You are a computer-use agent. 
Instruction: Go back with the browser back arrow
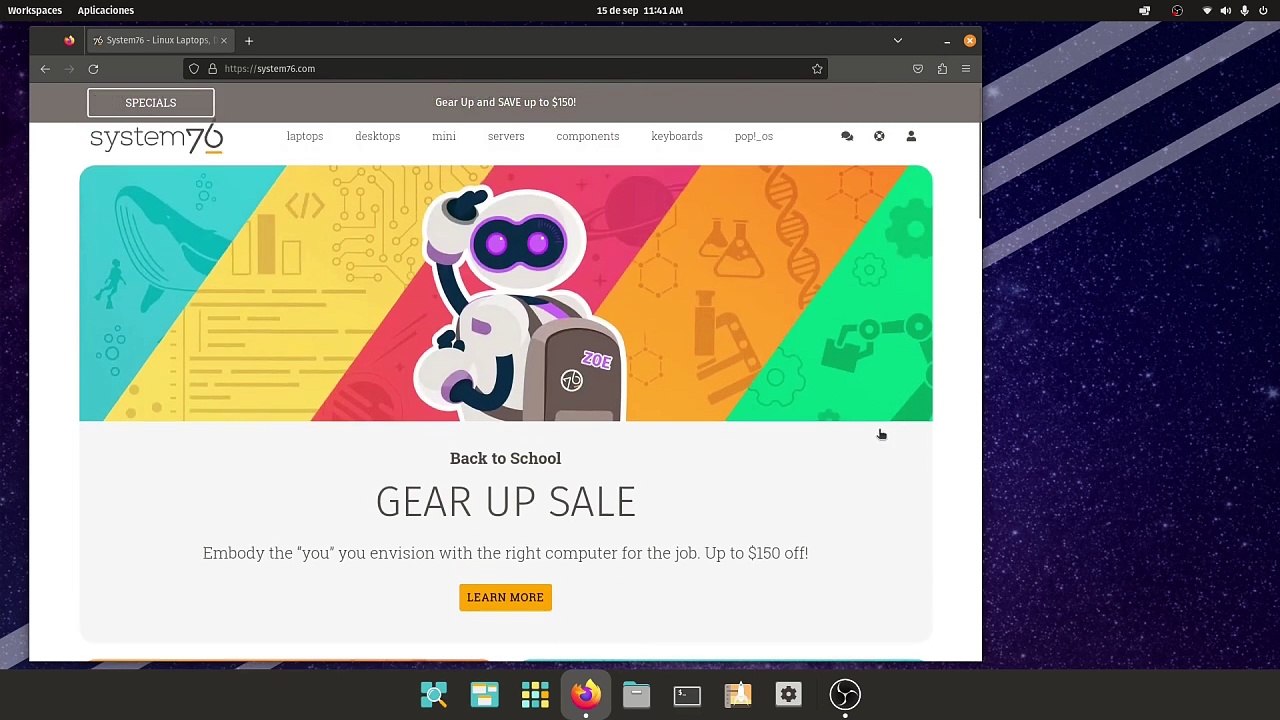45,69
